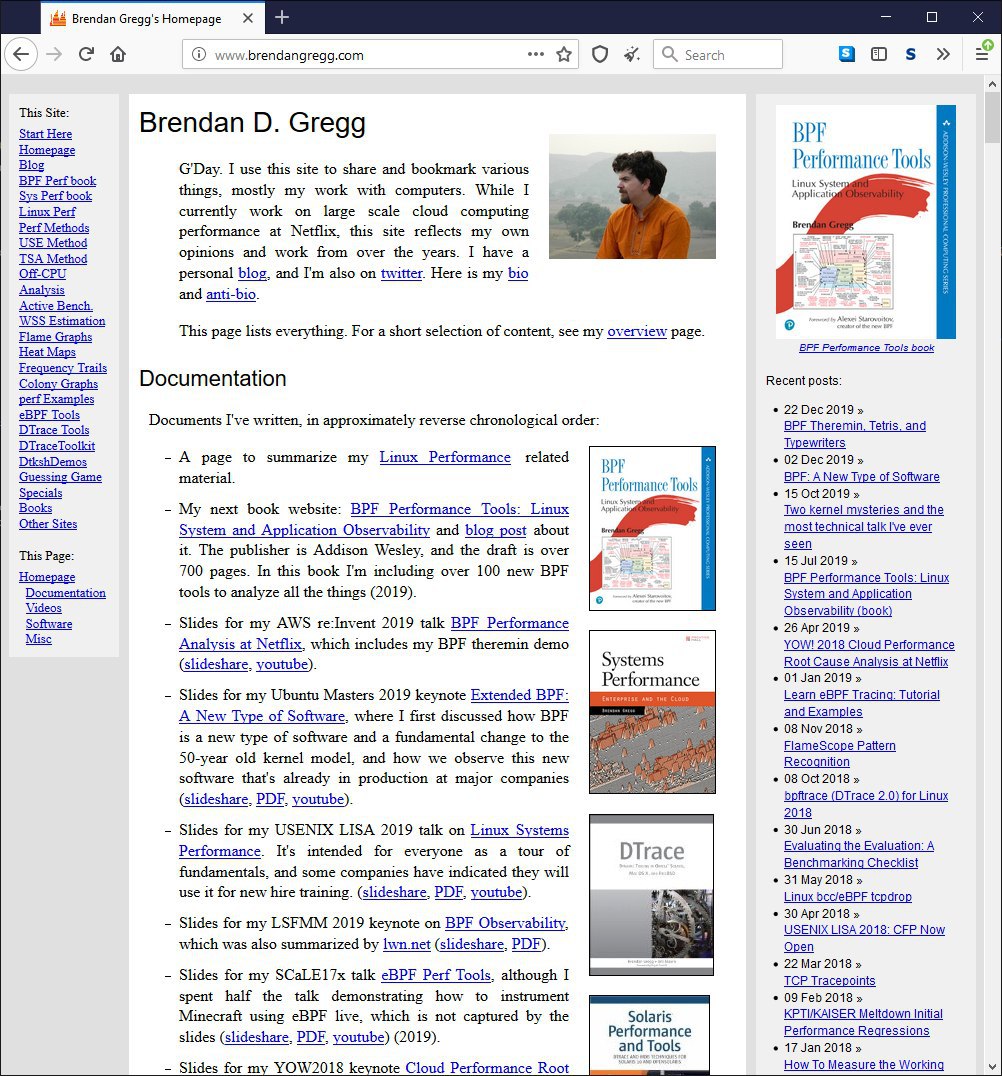Viewport: 1002px width, 1076px height.
Task: Open a new tab with plus button
Action: (281, 17)
